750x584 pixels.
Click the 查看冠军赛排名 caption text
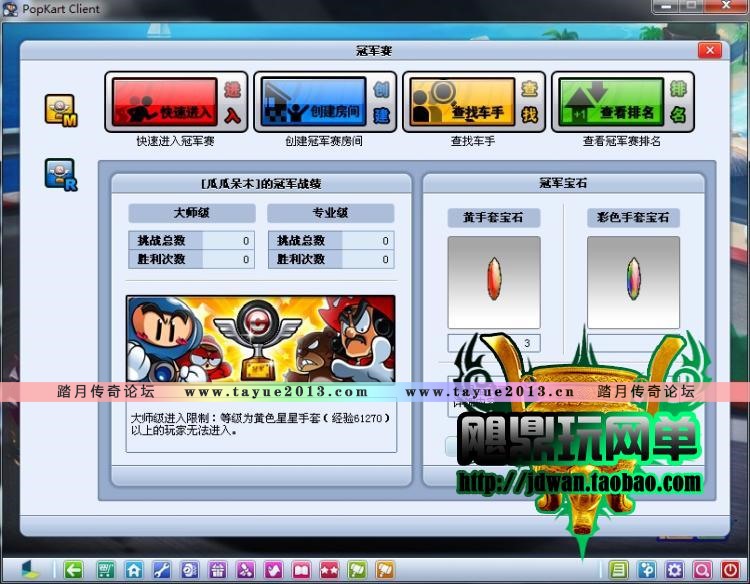(x=622, y=141)
